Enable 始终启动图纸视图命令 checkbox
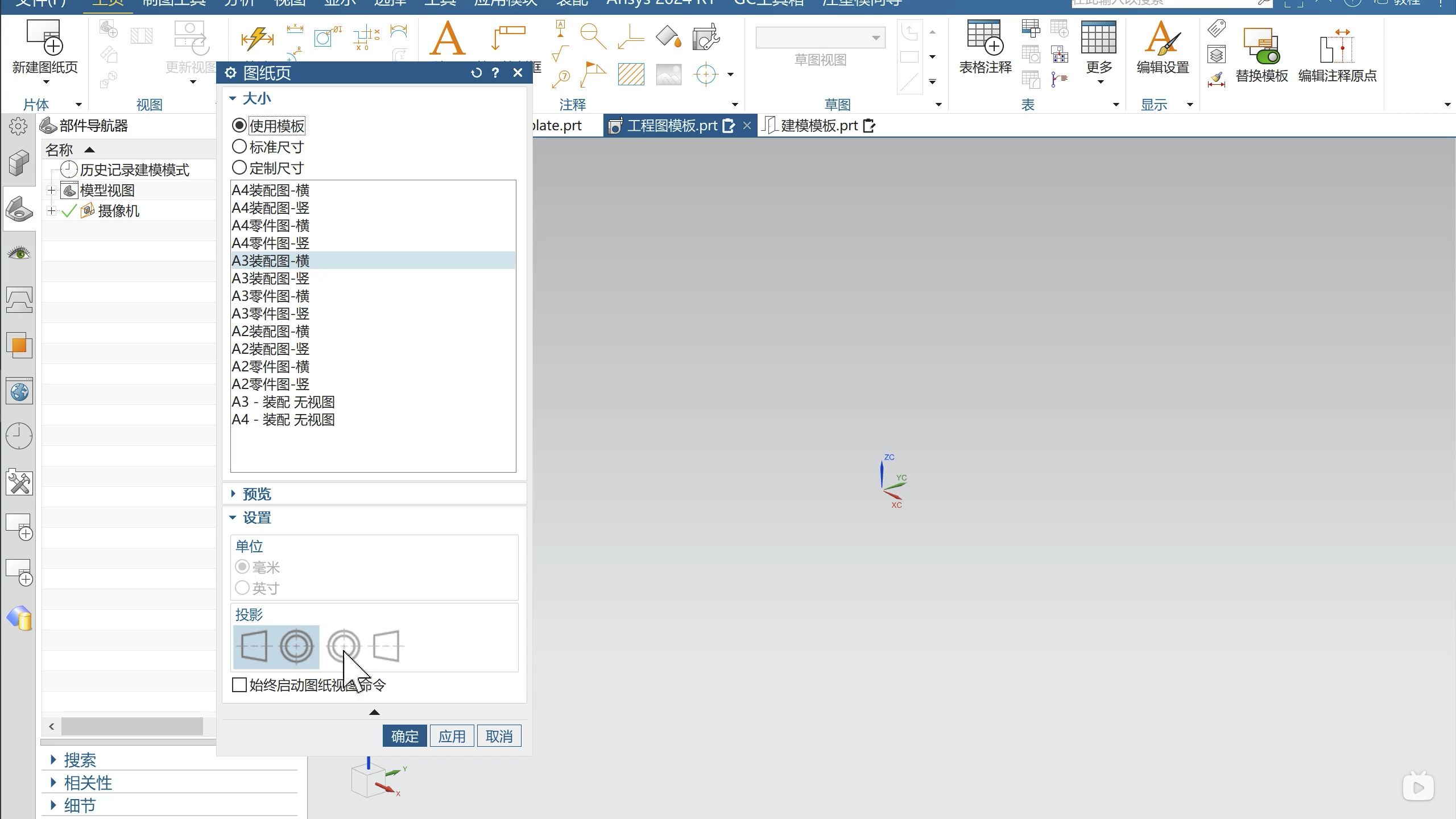The height and width of the screenshot is (819, 1456). pyautogui.click(x=239, y=685)
